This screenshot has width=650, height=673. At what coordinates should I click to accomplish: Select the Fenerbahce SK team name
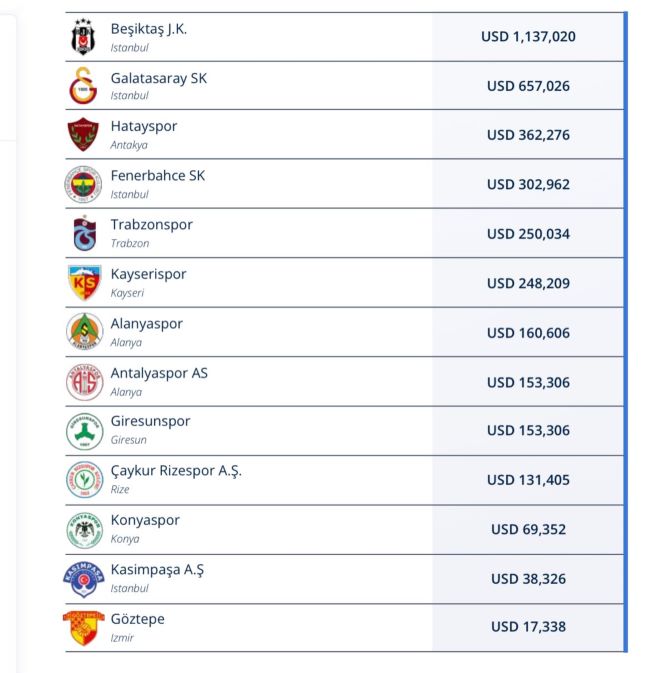click(158, 175)
